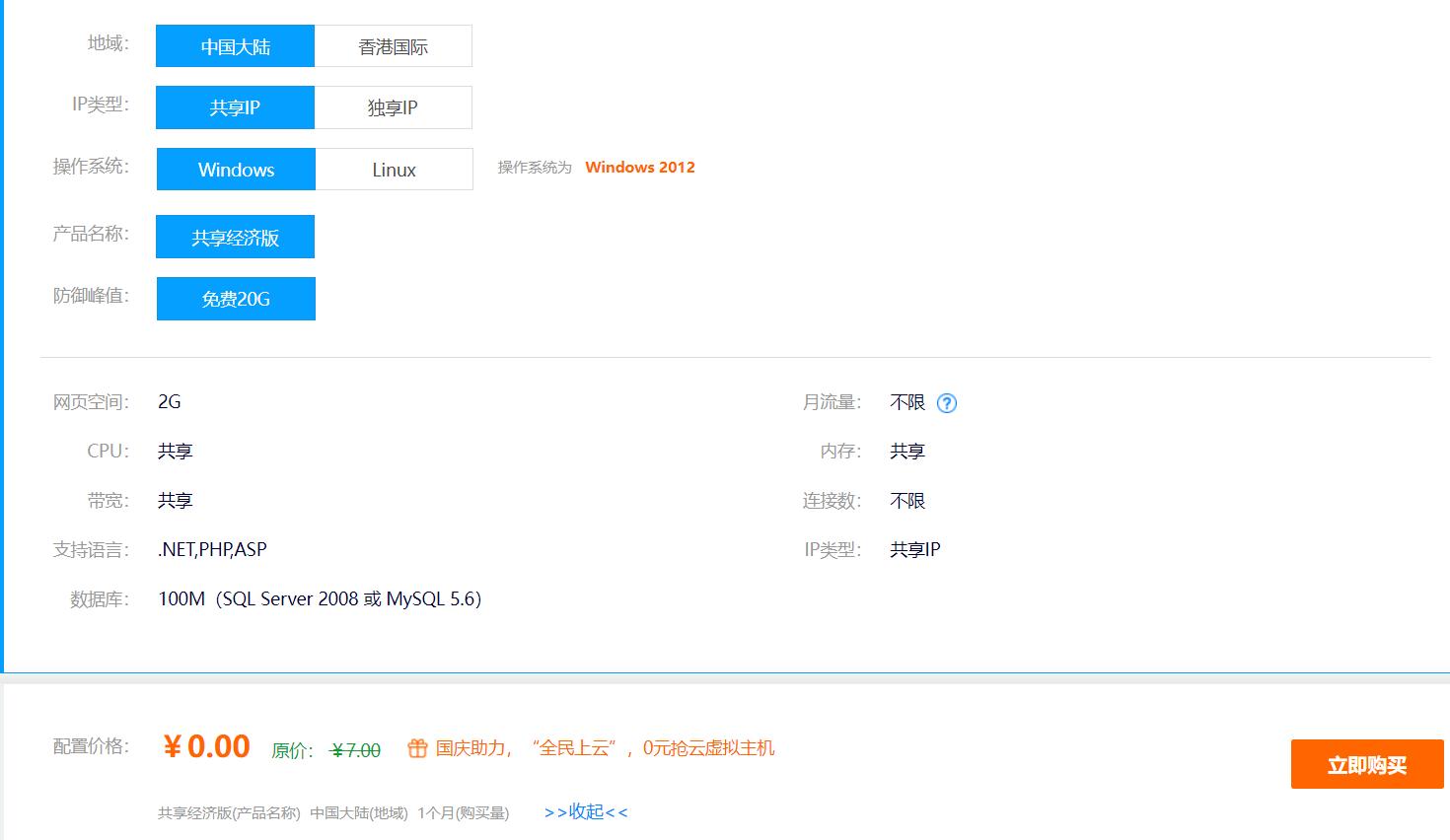Click the 立即购买 purchase button
Screen dimensions: 1450x840
click(x=1366, y=763)
